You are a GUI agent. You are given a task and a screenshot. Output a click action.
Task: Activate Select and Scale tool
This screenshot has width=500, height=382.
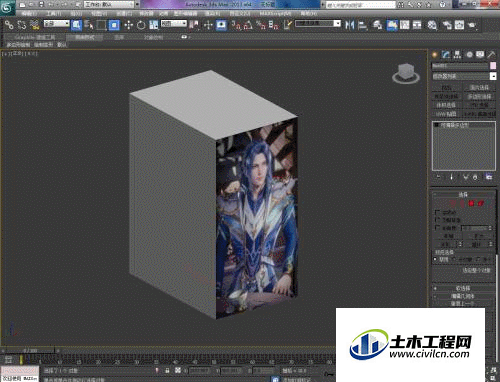point(154,25)
